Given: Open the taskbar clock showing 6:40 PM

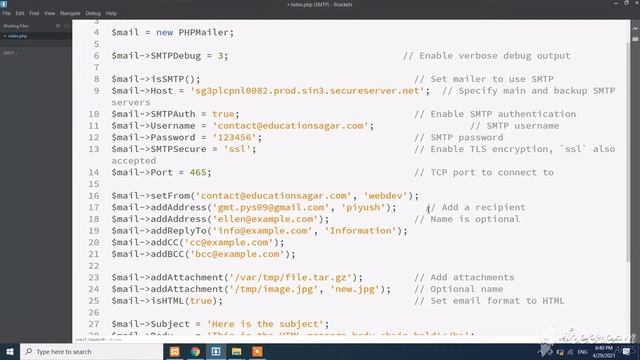Looking at the screenshot, I should click(604, 352).
